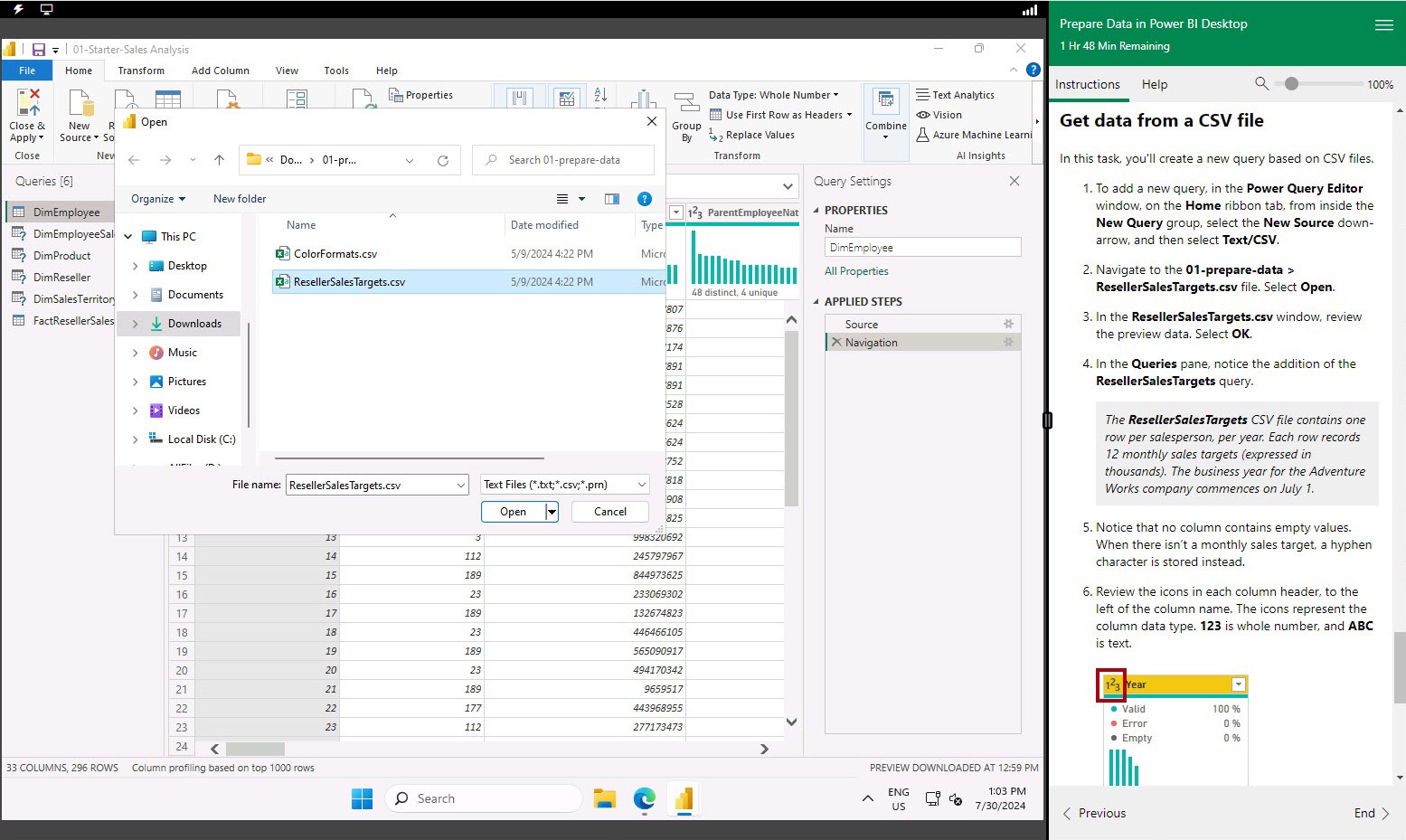The height and width of the screenshot is (840, 1406).
Task: Expand the Downloads folder chevron
Action: click(x=136, y=324)
